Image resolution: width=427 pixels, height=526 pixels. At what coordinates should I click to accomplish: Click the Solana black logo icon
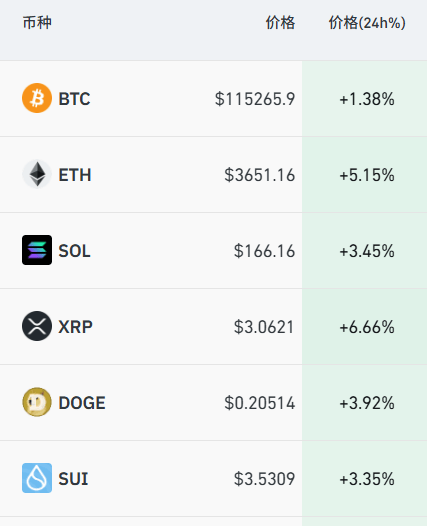37,250
